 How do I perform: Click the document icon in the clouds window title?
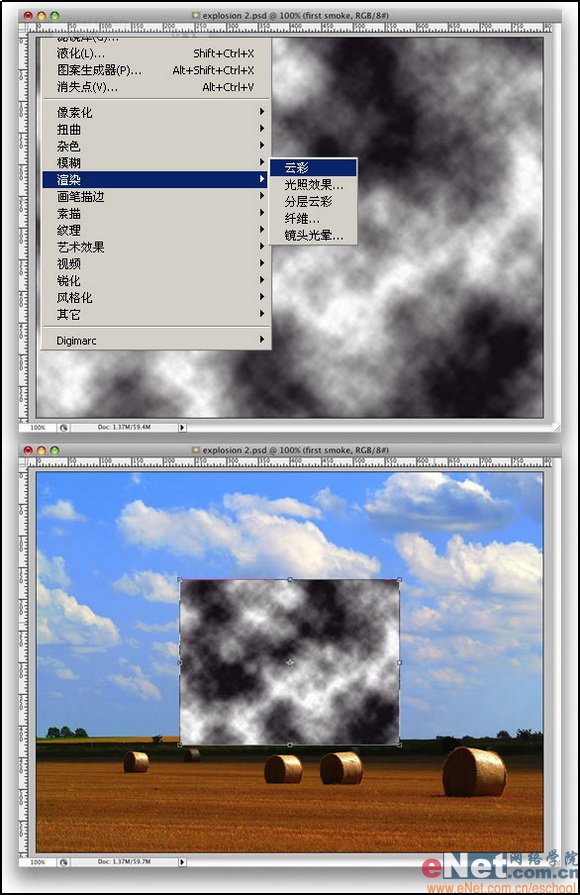[x=196, y=15]
